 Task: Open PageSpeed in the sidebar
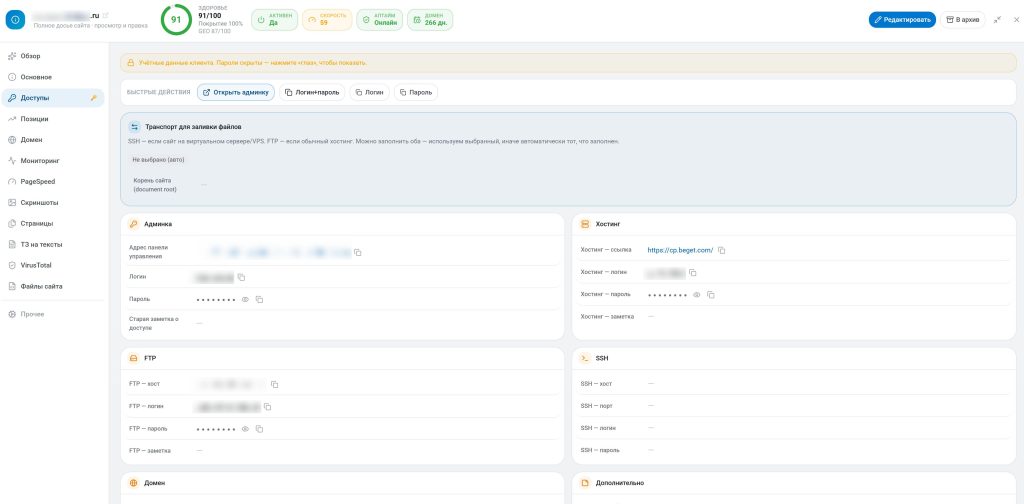click(53, 181)
